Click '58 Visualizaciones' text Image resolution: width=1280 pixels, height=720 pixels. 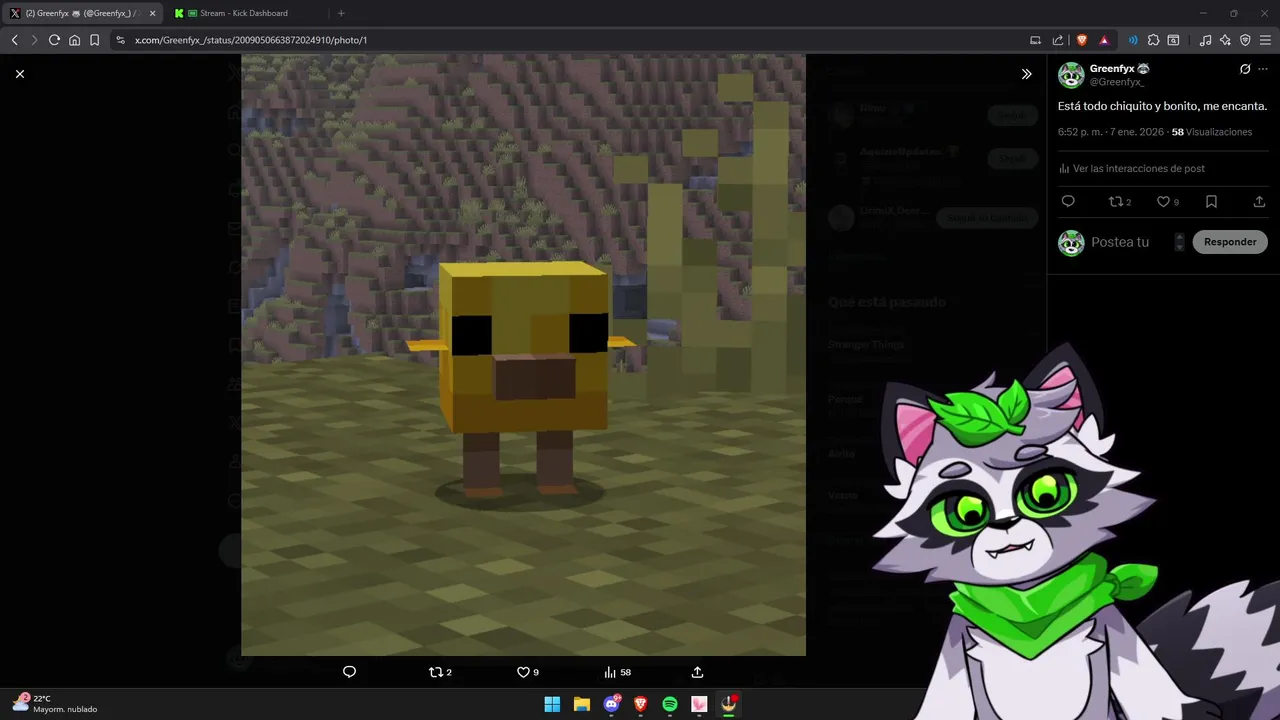coord(1212,132)
